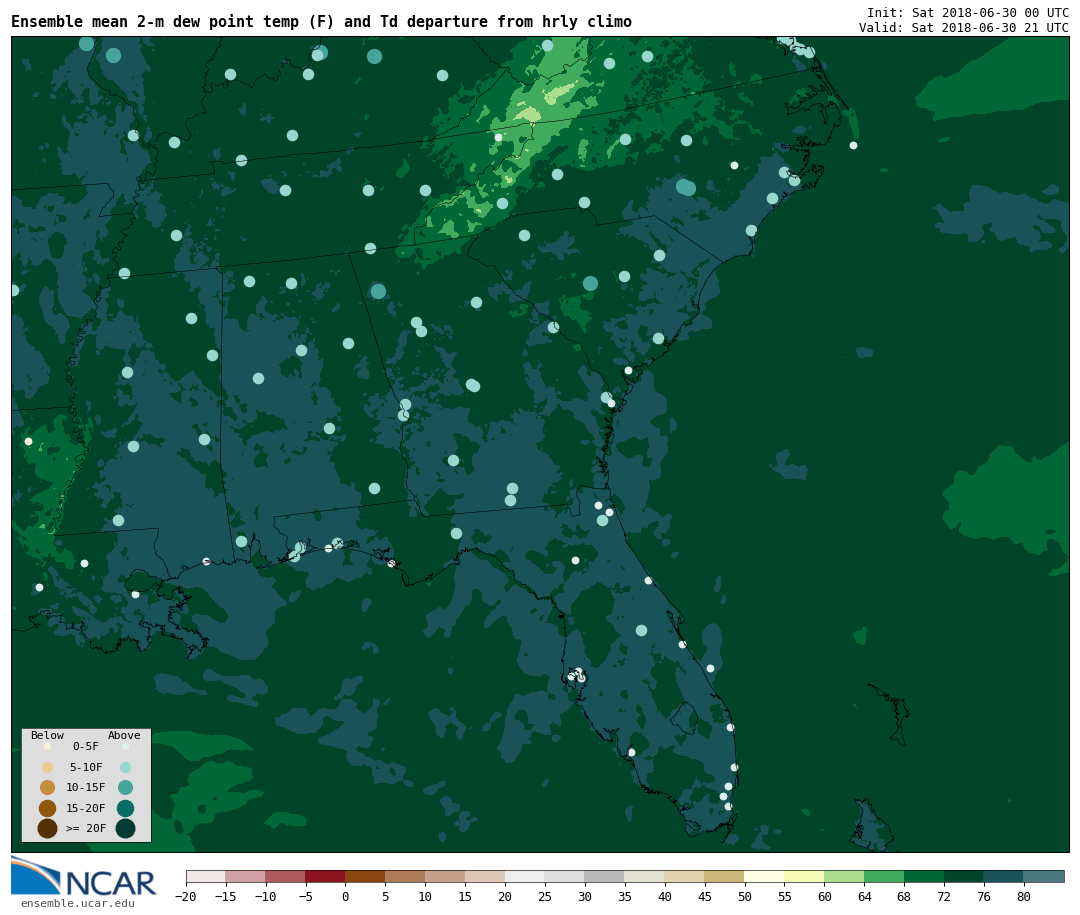Click the 'Init: Sat 2018-06-30 00 UTC' text

968,12
